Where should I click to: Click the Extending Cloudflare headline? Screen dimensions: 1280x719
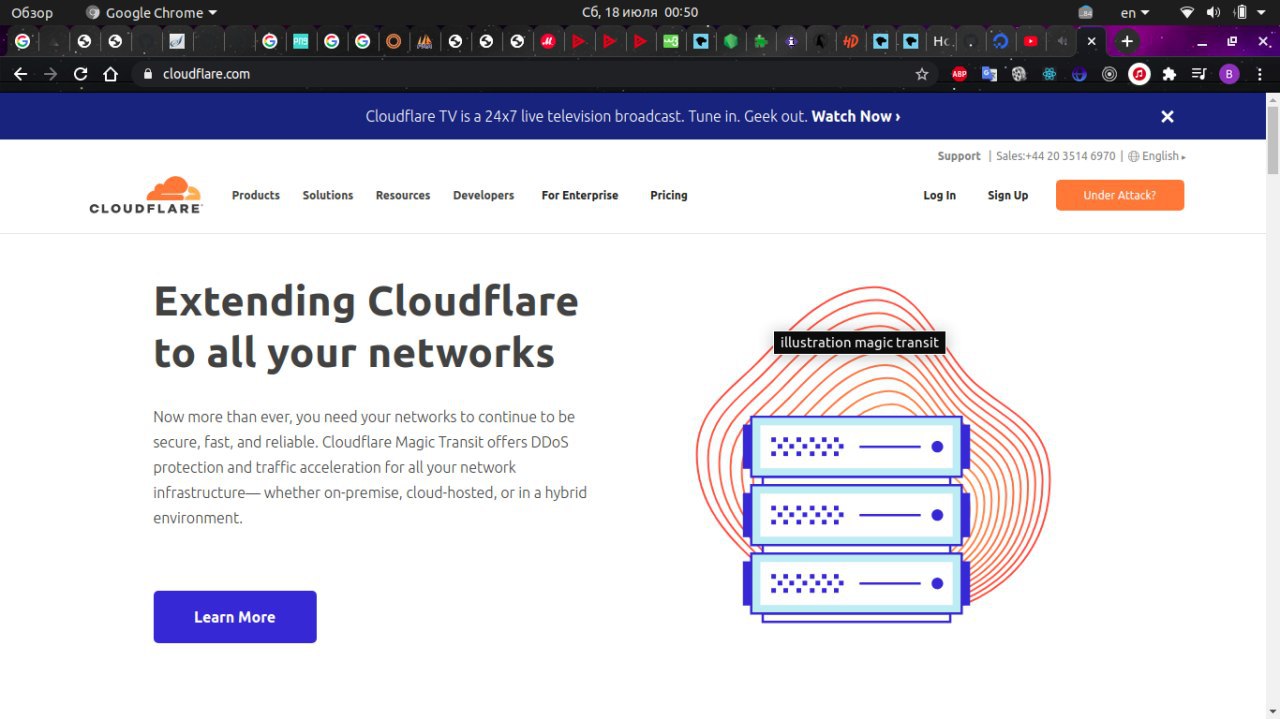click(x=366, y=327)
